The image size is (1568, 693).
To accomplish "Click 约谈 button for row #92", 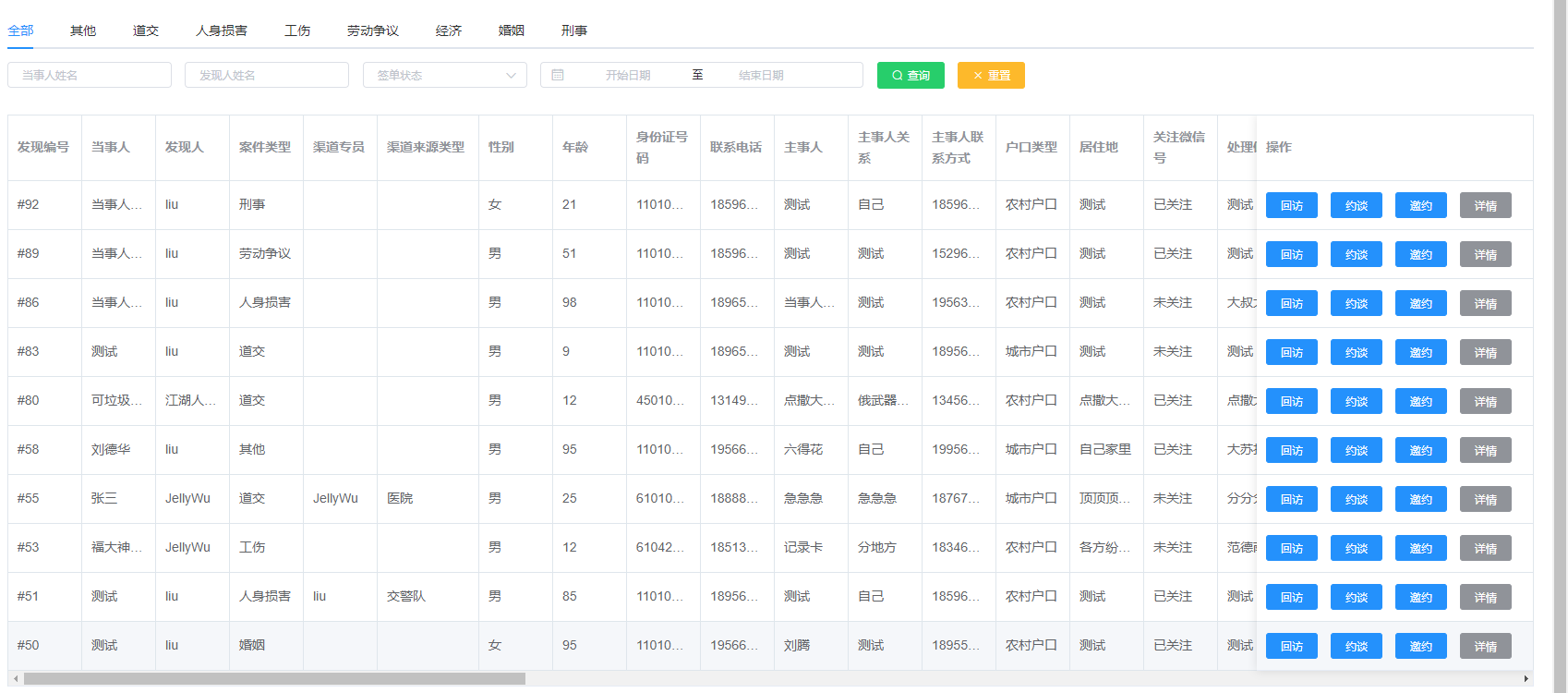I will [1357, 205].
